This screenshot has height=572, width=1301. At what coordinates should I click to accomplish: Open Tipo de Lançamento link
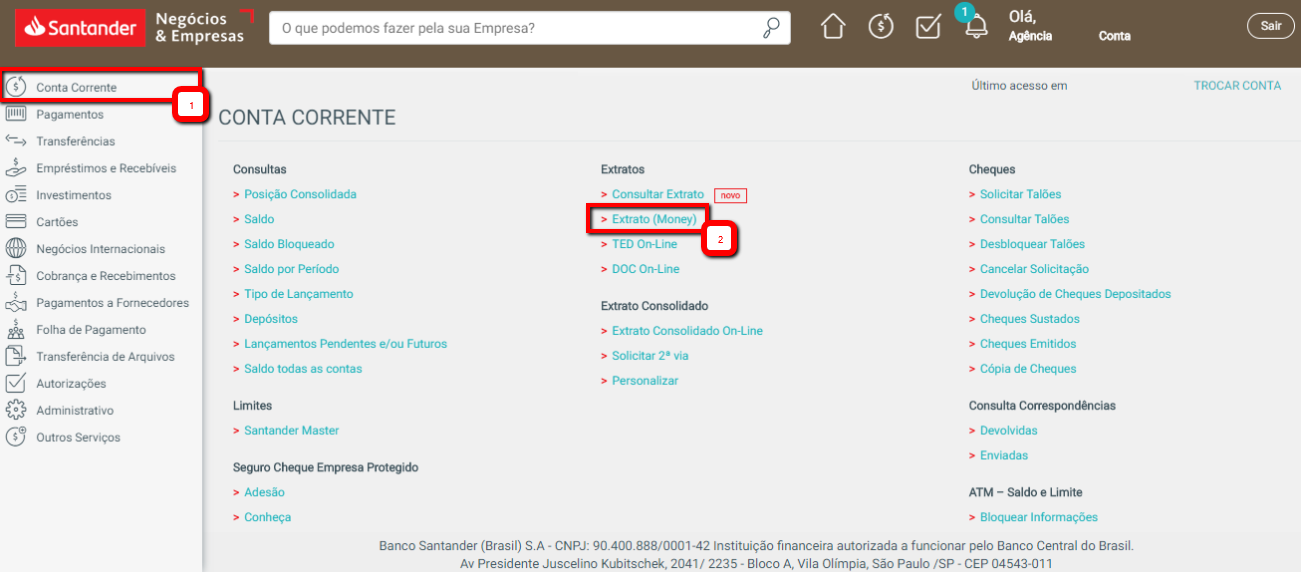pyautogui.click(x=298, y=294)
